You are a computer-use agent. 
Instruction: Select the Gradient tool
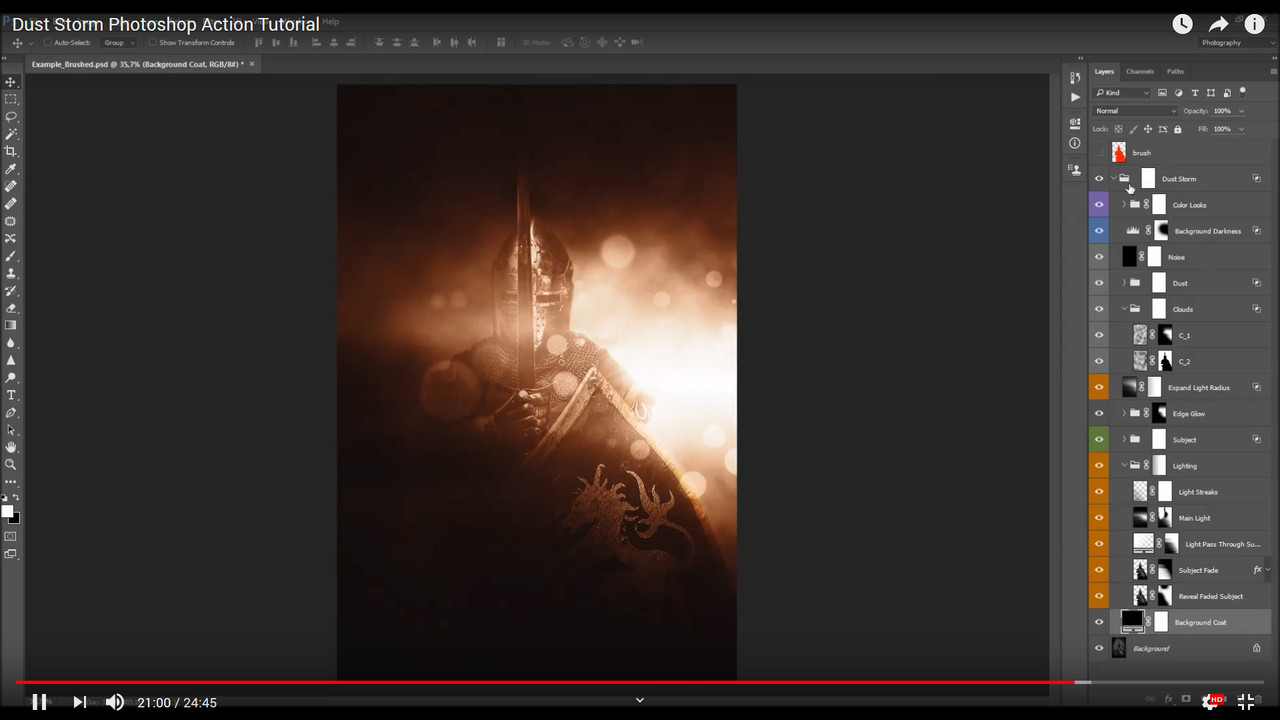coord(11,325)
